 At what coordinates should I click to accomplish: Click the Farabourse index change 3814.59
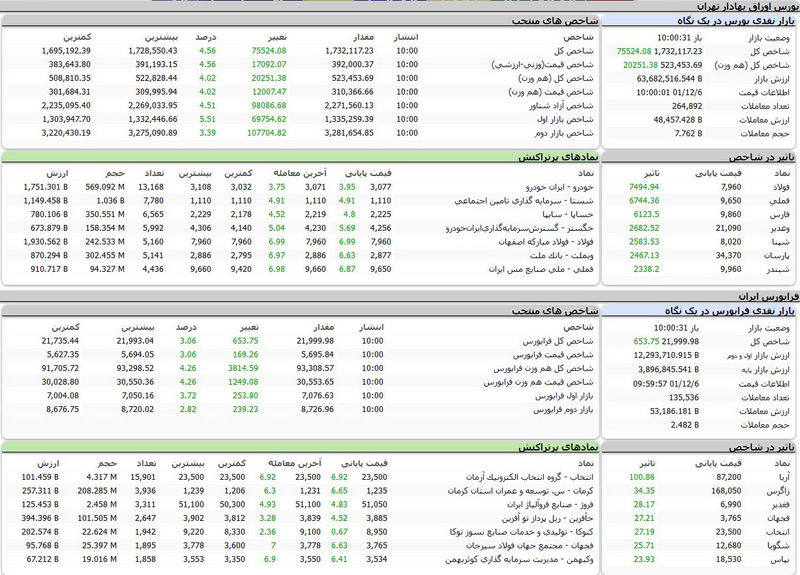[x=243, y=368]
